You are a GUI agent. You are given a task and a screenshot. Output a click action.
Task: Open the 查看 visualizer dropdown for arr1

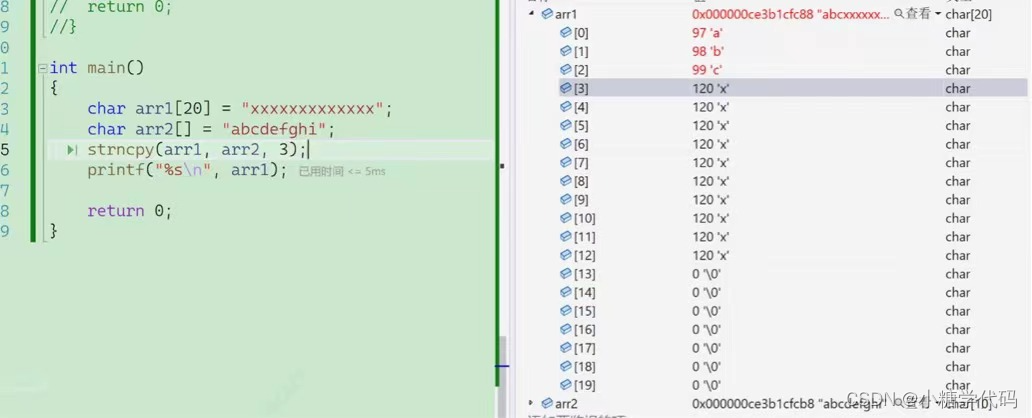click(937, 14)
